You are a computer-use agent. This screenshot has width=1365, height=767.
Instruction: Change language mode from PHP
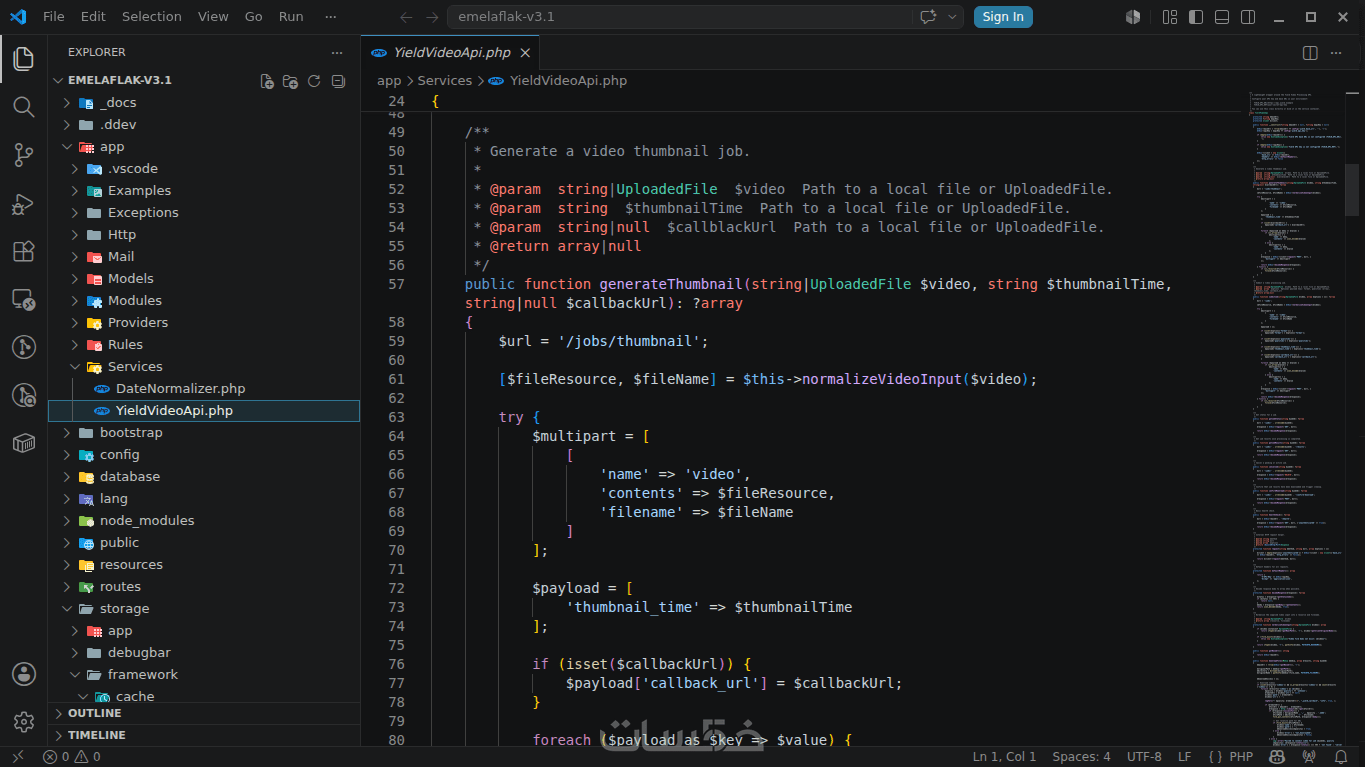(x=1241, y=757)
